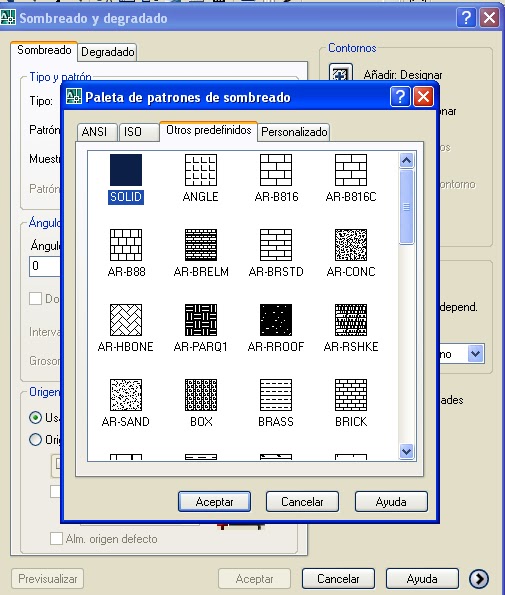Select the Usar origen actual radio button

(35, 417)
